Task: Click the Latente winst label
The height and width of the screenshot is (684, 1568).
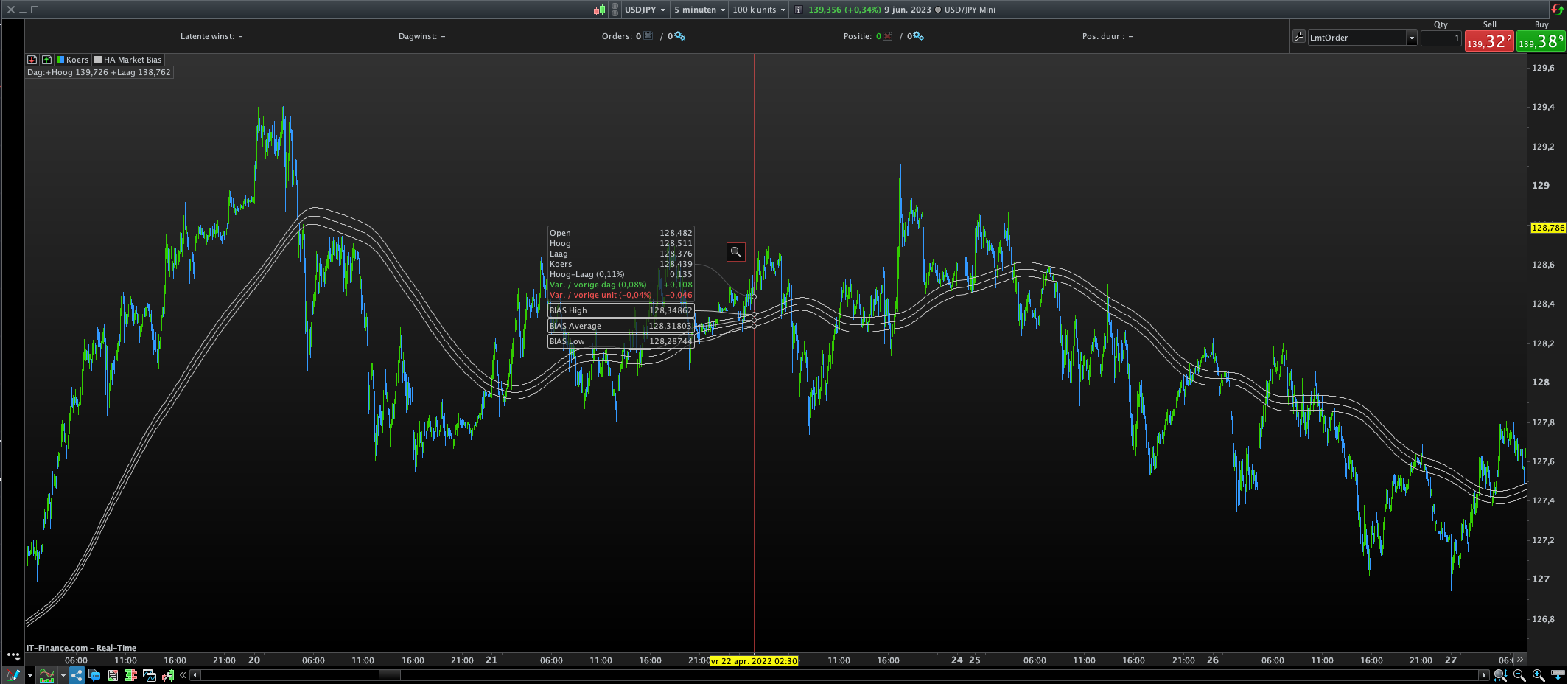Action: point(207,36)
